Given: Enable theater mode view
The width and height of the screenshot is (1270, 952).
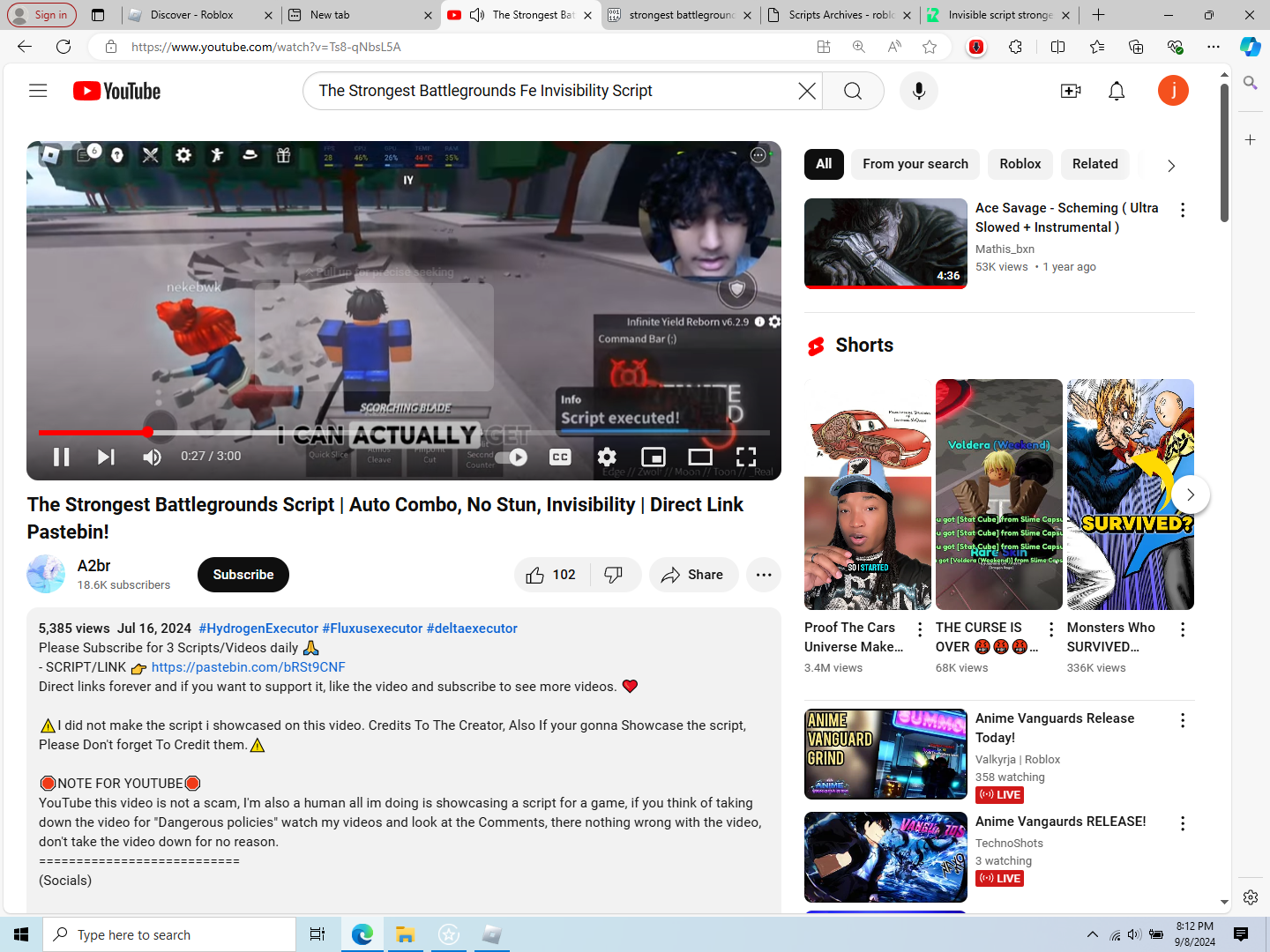Looking at the screenshot, I should click(700, 457).
